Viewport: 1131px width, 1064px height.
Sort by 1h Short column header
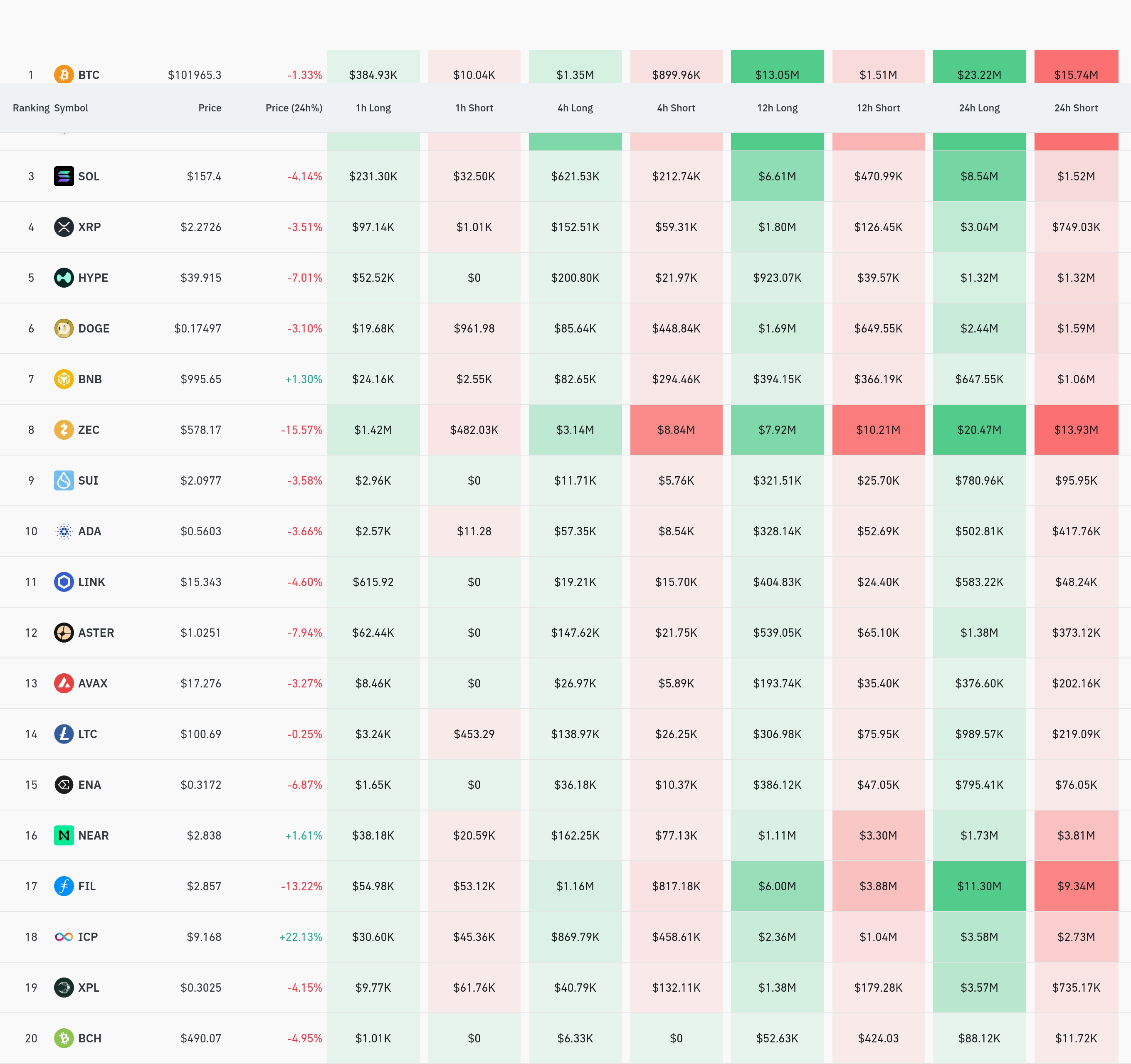[x=474, y=108]
